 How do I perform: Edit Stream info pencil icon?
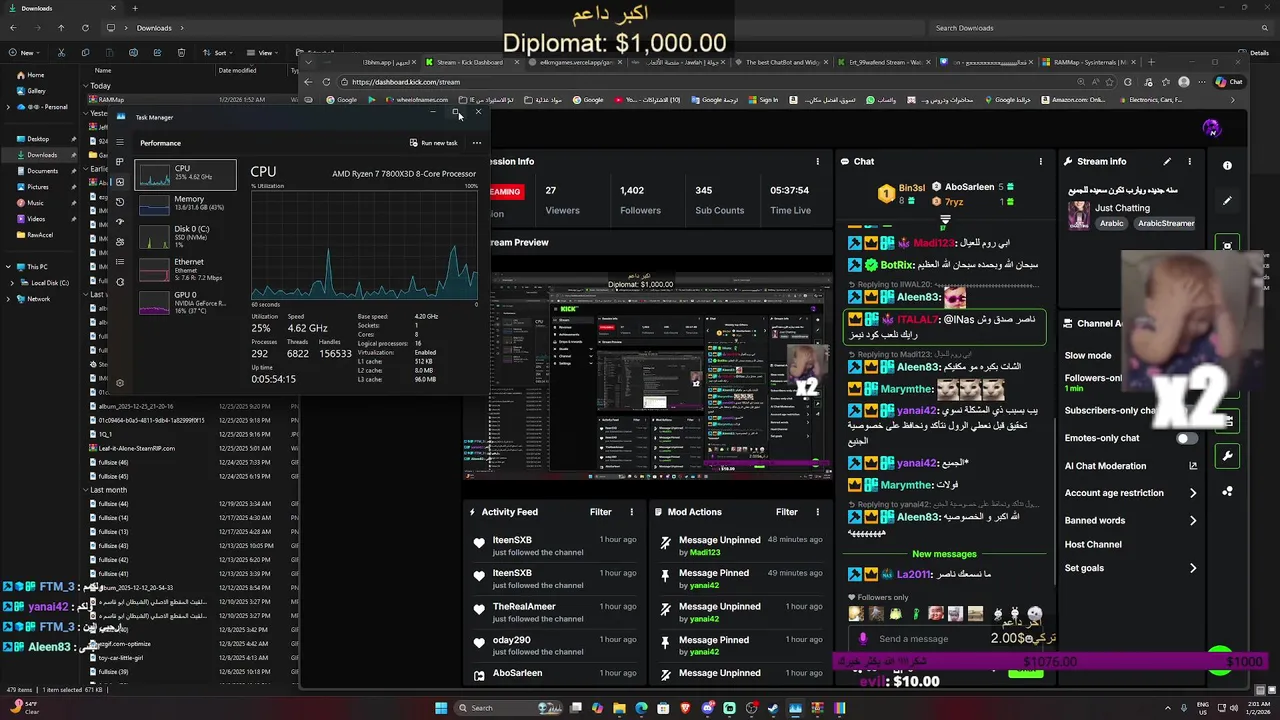tap(1167, 161)
